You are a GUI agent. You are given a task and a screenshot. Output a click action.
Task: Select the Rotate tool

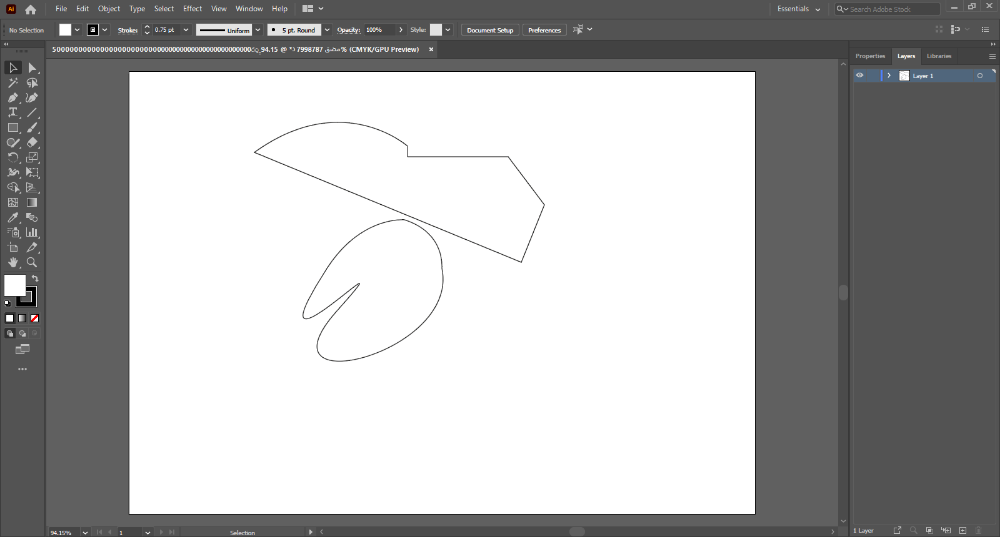pyautogui.click(x=13, y=158)
